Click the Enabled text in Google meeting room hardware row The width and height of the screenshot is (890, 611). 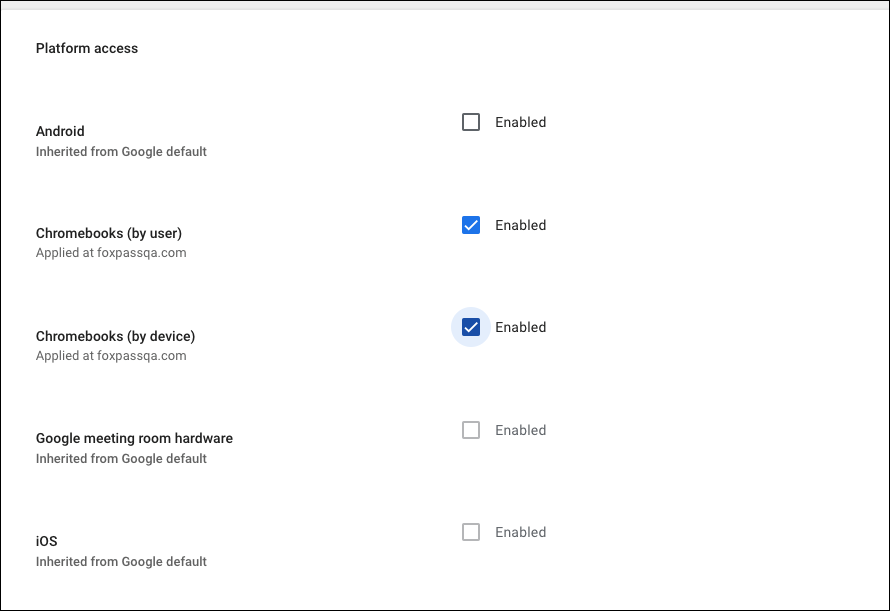point(520,430)
